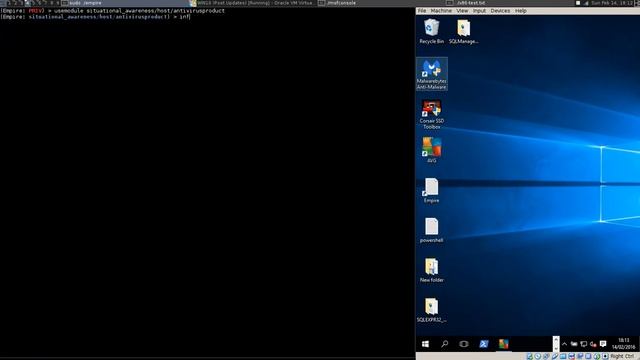Open the network tray icon
The height and width of the screenshot is (360, 640).
point(584,344)
